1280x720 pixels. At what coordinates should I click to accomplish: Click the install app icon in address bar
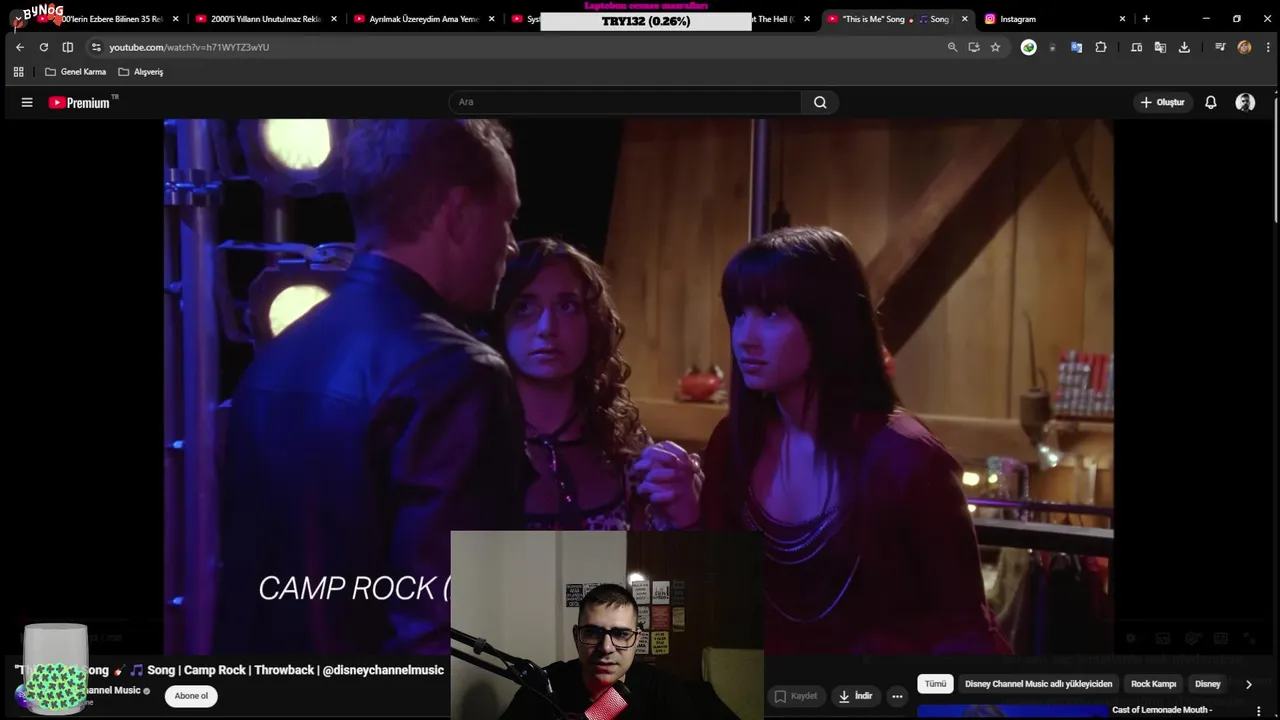click(974, 47)
